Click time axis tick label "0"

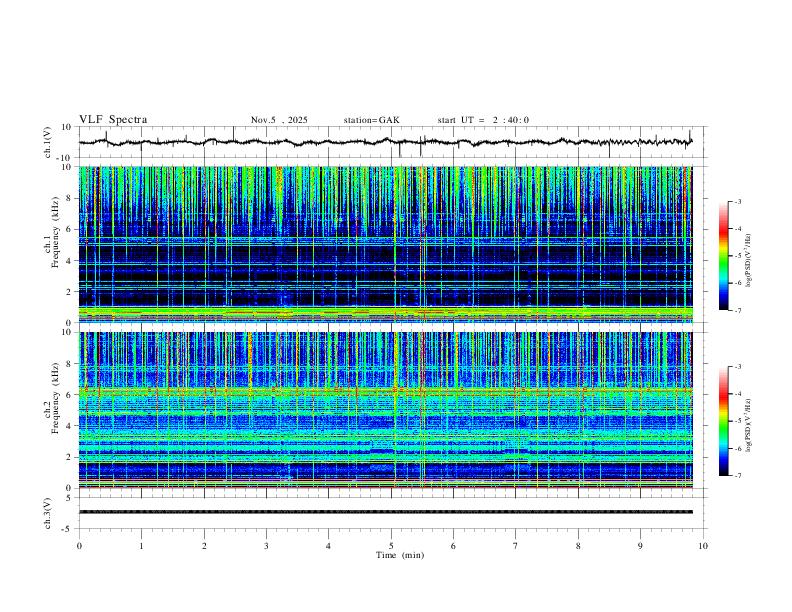(x=79, y=546)
